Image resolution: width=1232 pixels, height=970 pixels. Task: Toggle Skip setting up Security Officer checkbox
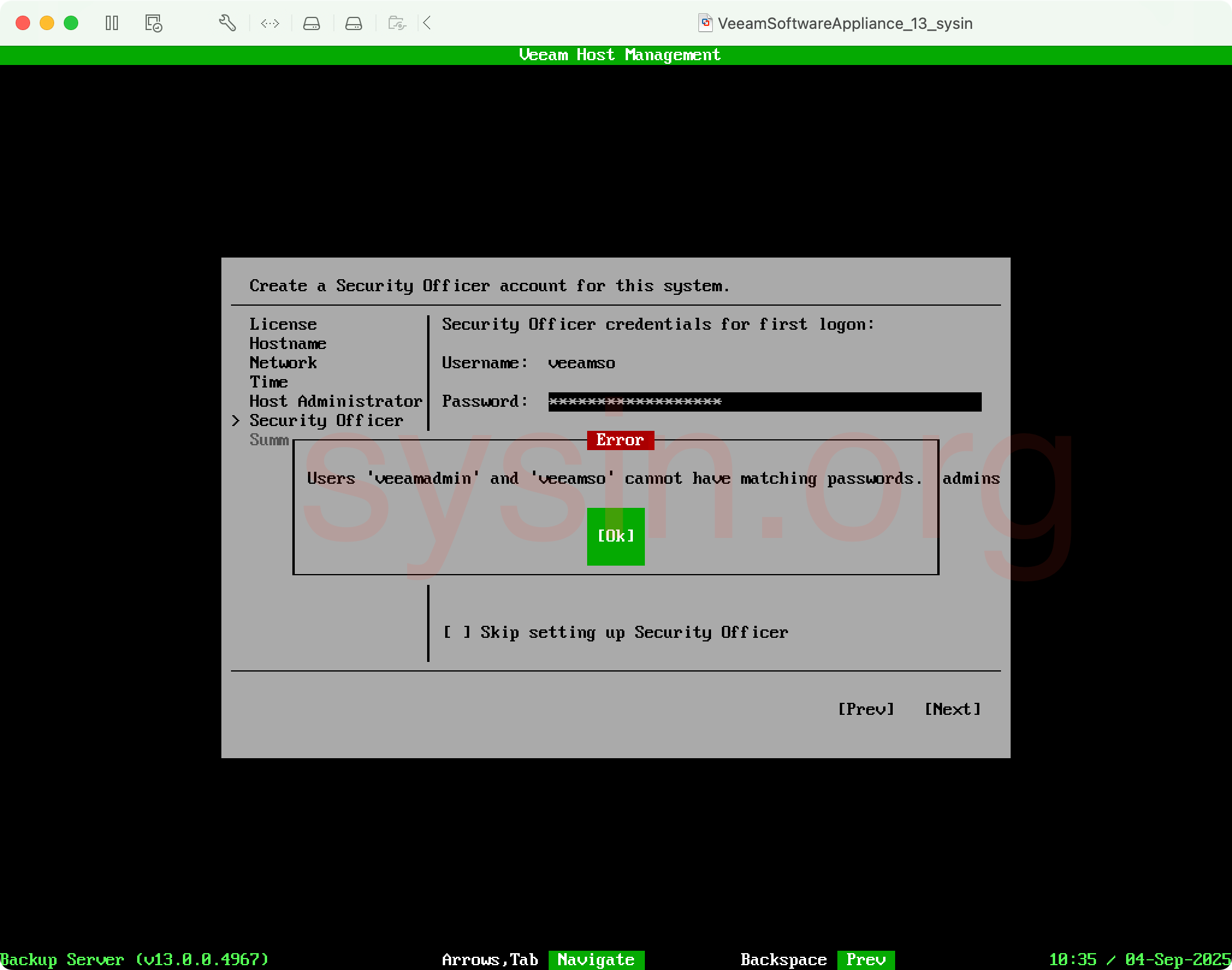point(457,632)
